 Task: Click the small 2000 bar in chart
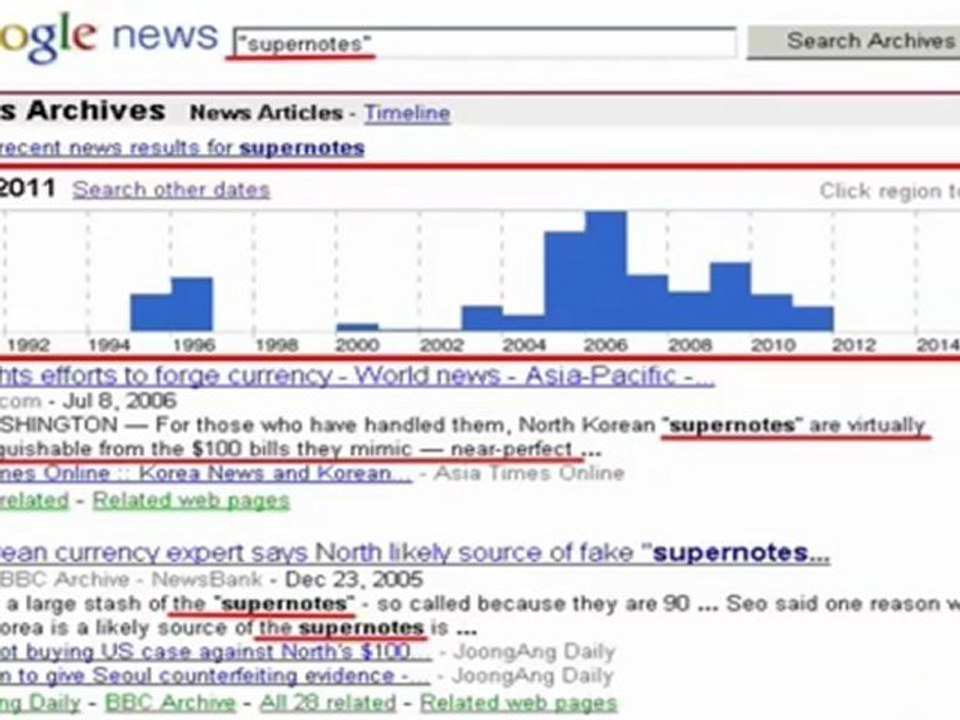pyautogui.click(x=358, y=328)
